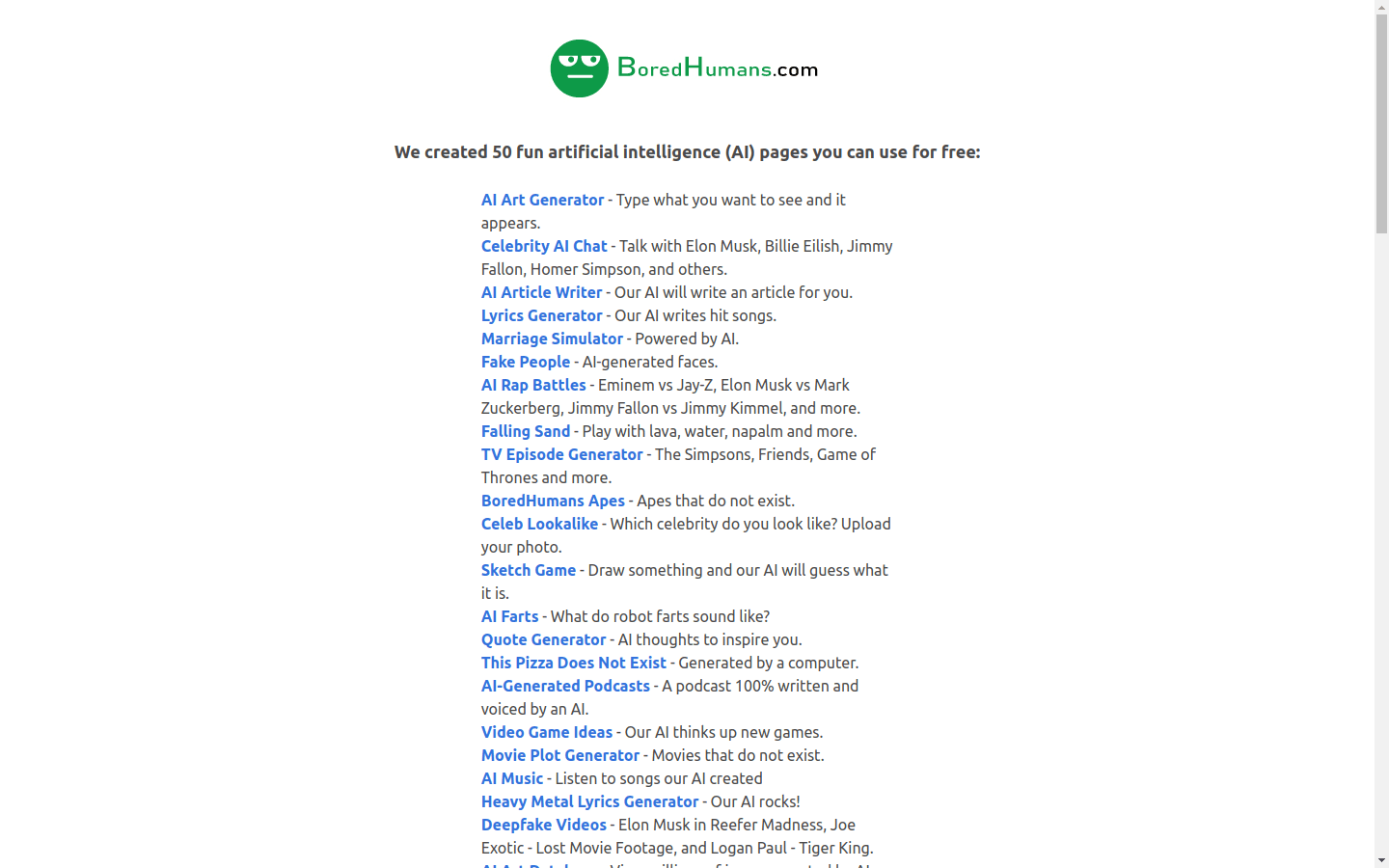1389x868 pixels.
Task: Try the Celeb Lookalike tool
Action: [539, 524]
